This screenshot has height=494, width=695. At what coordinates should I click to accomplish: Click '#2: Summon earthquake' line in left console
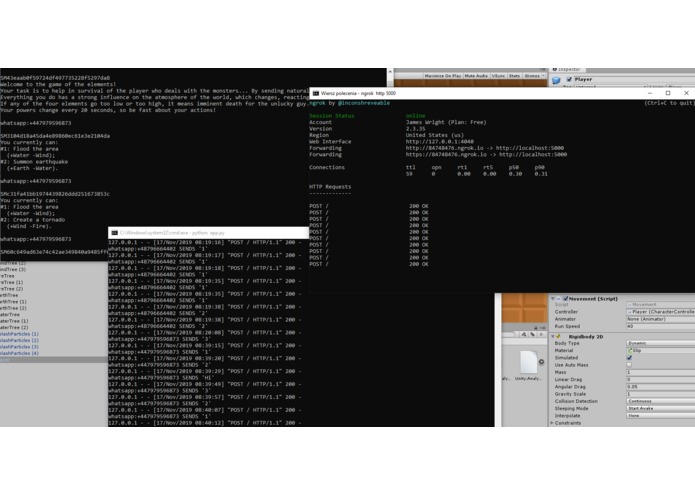34,162
